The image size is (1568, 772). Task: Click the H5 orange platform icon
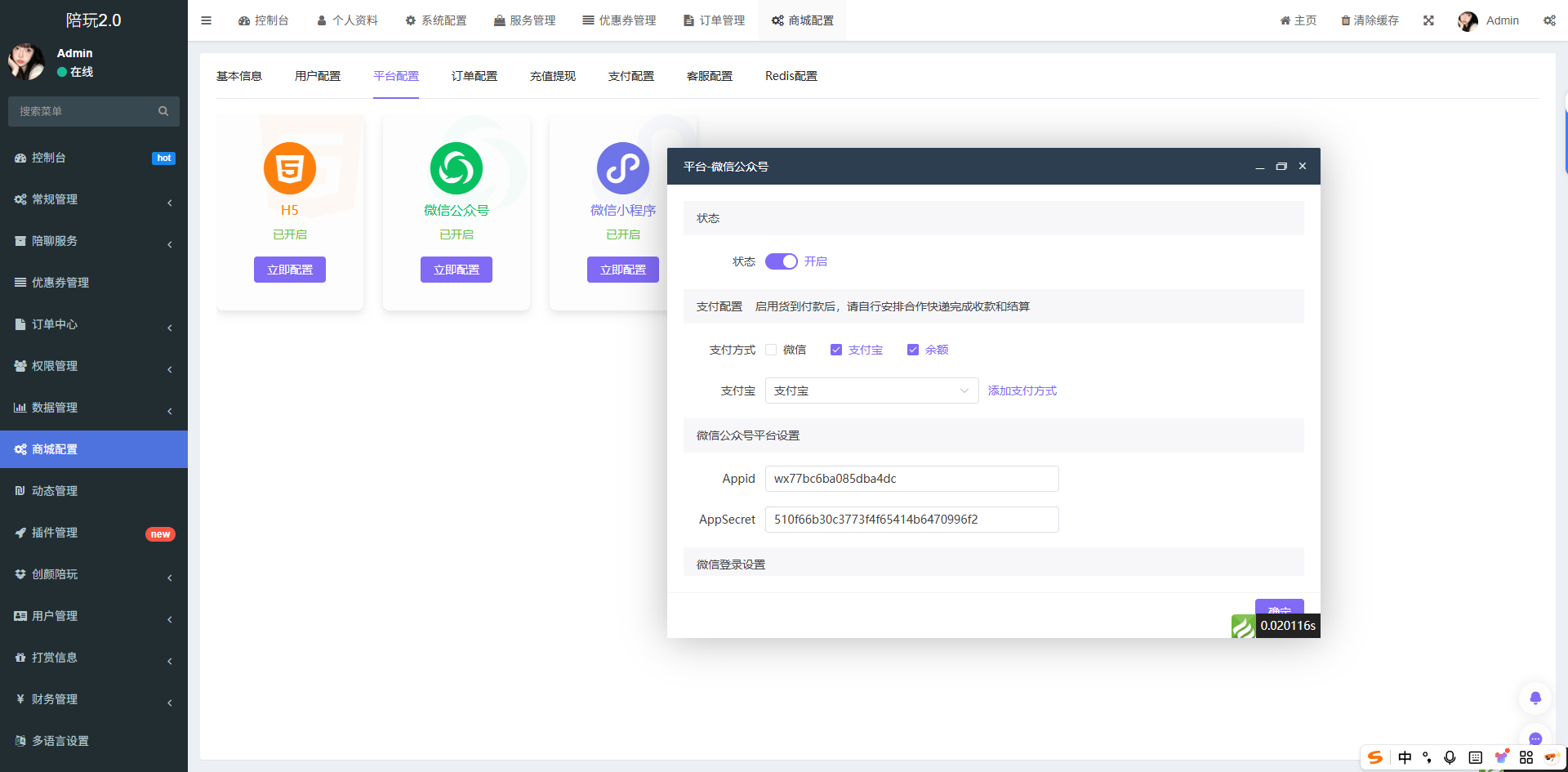click(x=290, y=168)
